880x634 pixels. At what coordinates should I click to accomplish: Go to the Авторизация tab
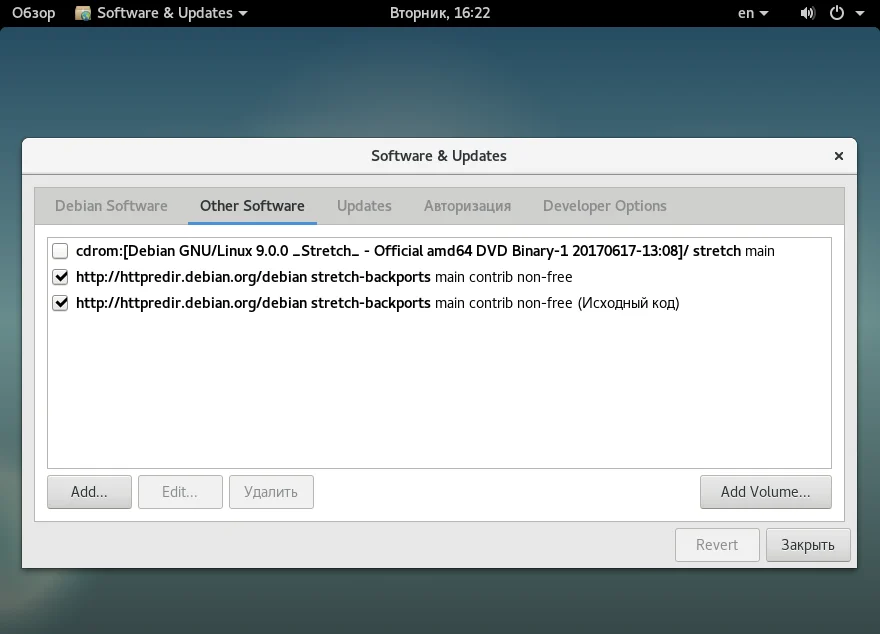coord(467,206)
